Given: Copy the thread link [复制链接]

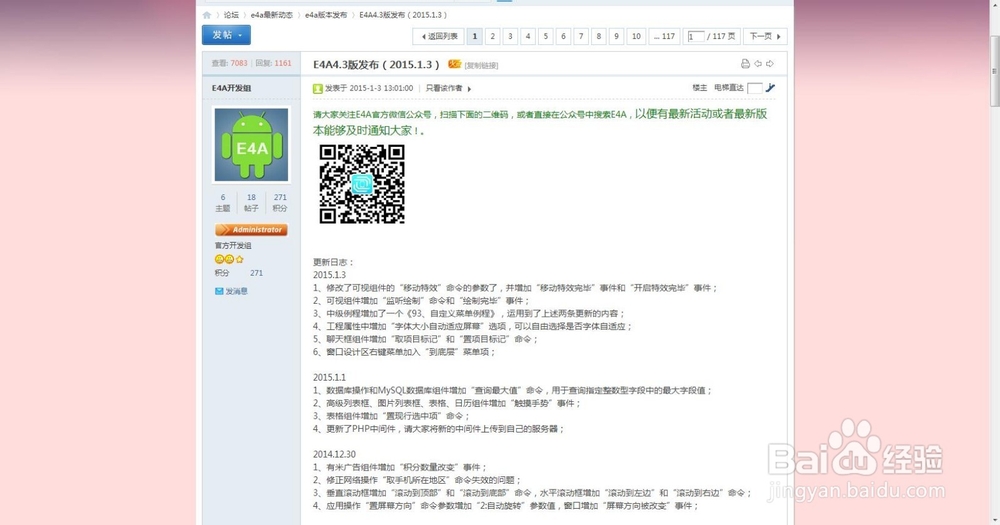Looking at the screenshot, I should pyautogui.click(x=481, y=65).
